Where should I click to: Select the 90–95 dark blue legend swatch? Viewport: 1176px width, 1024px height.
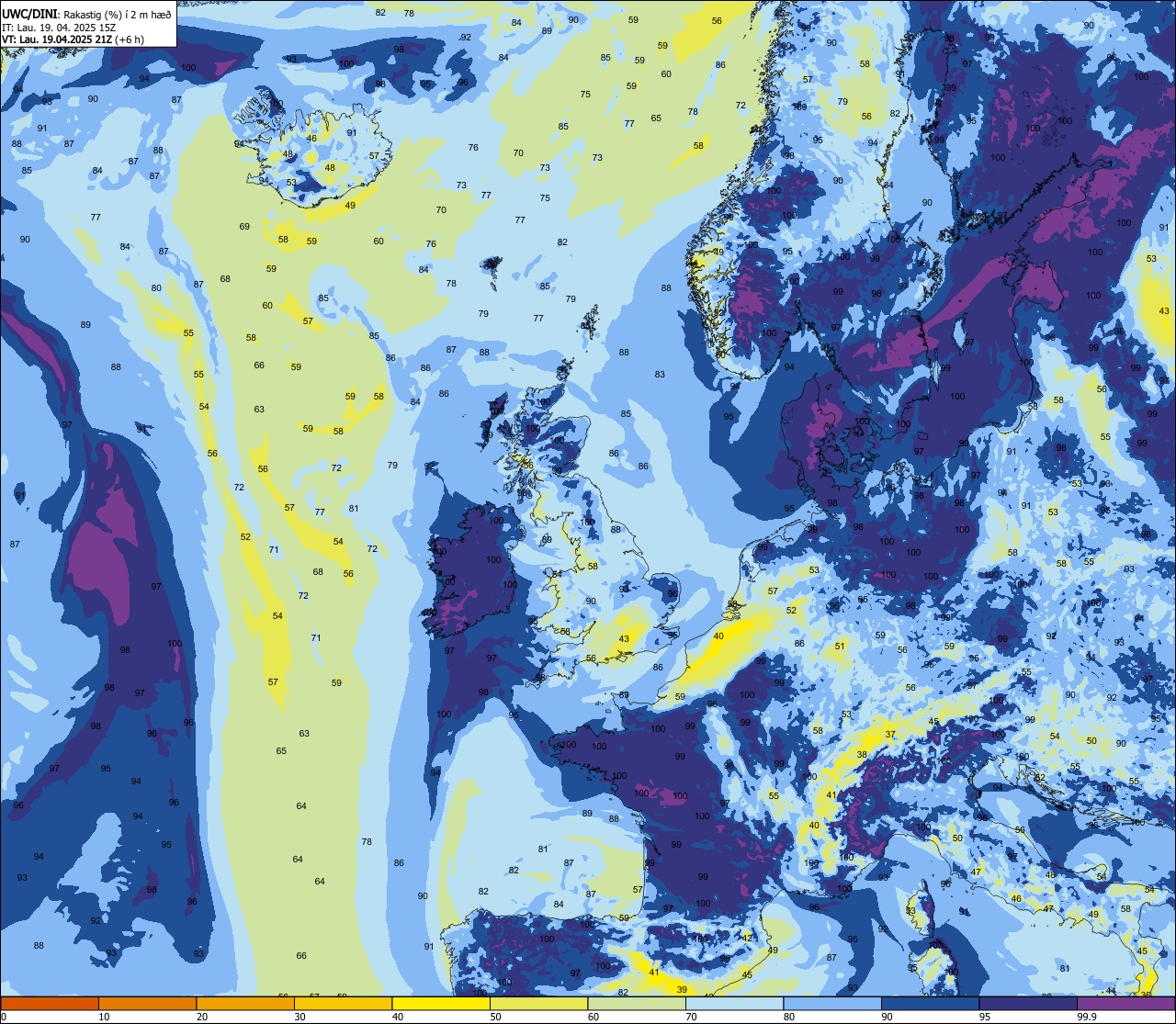pyautogui.click(x=930, y=1003)
